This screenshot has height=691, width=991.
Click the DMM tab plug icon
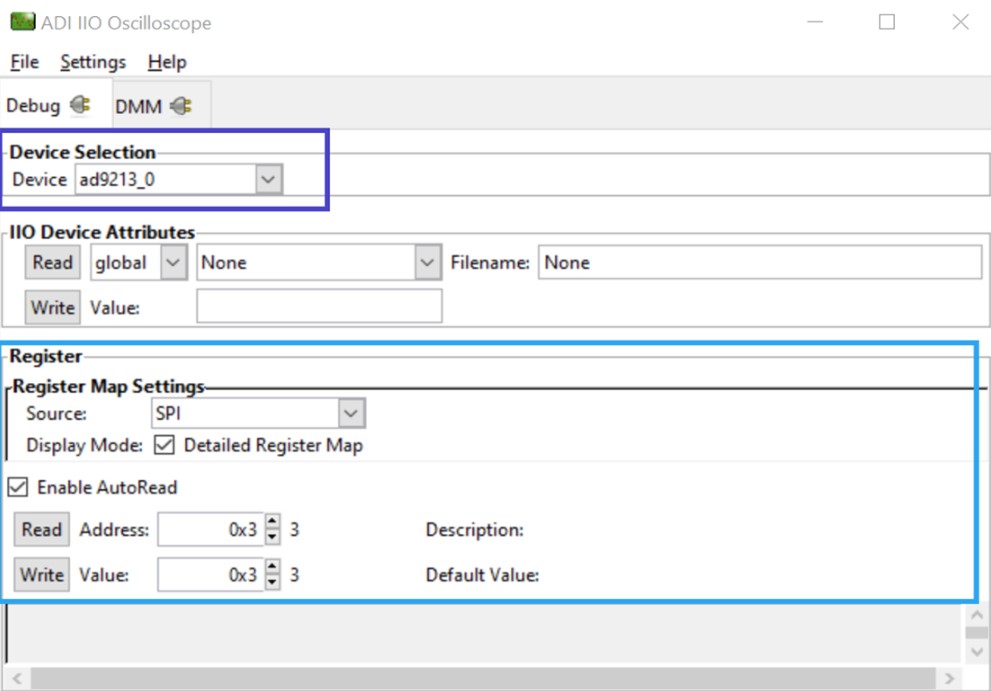coord(181,105)
